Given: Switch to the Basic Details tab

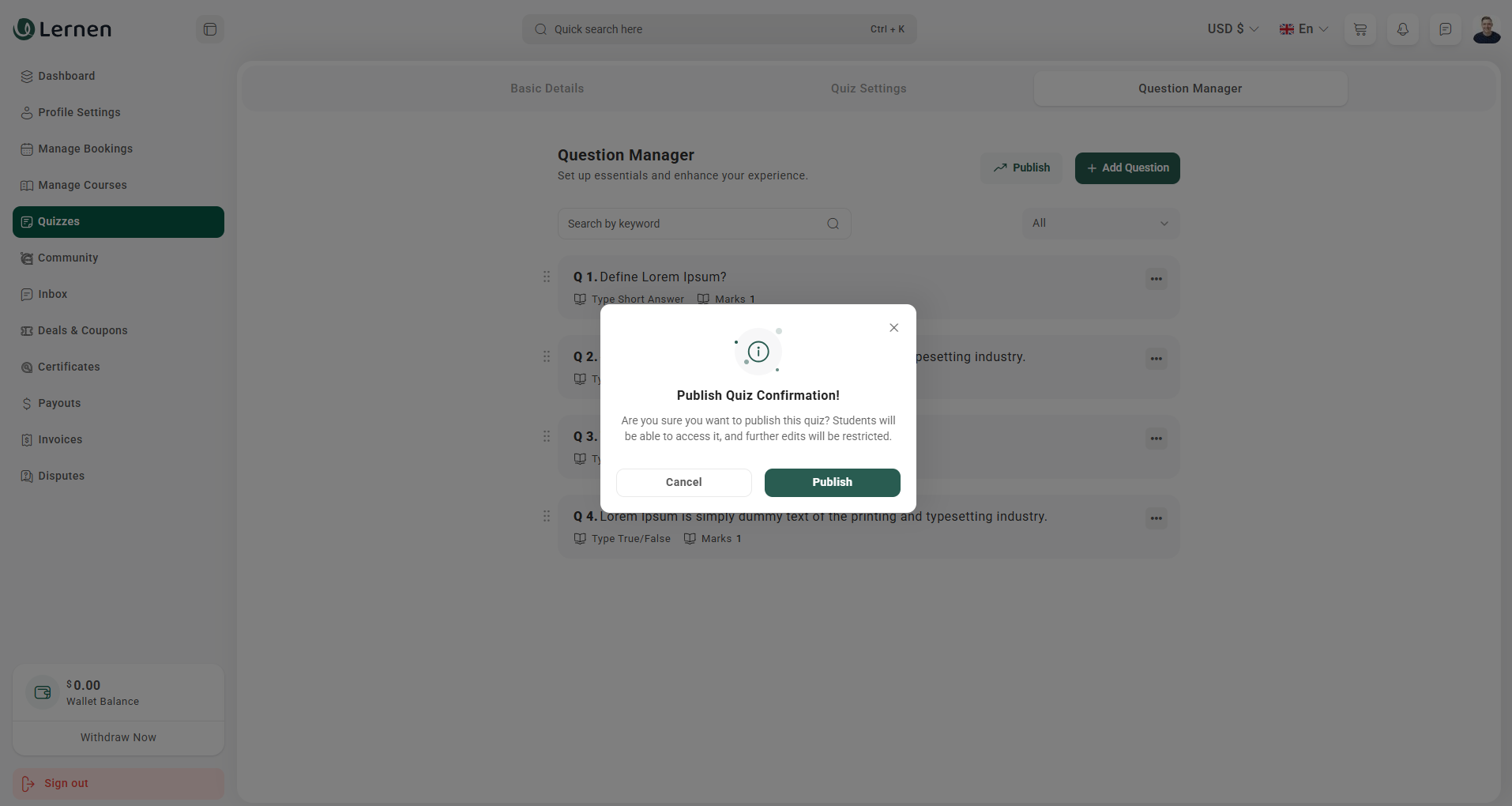Looking at the screenshot, I should point(547,89).
